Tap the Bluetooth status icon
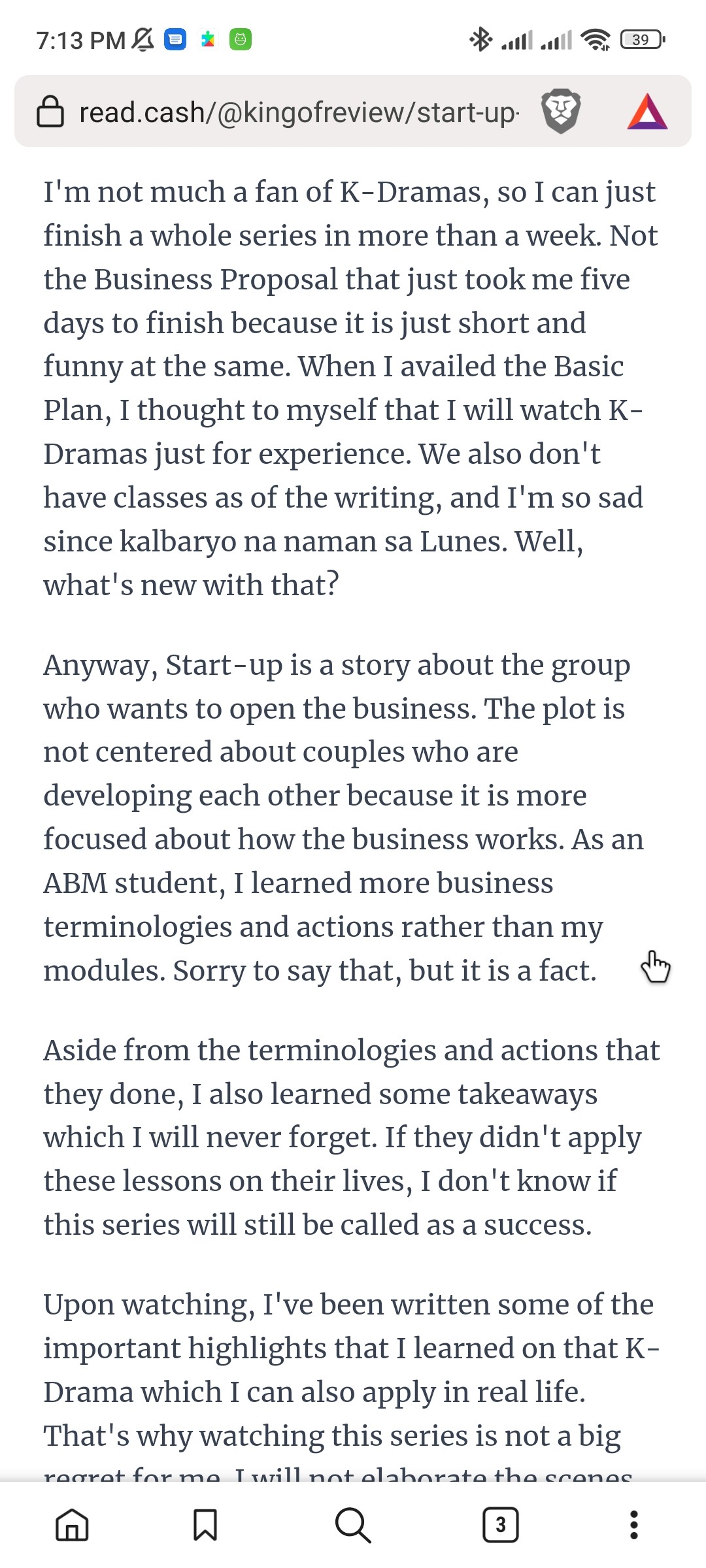Viewport: 706px width, 1568px height. 480,40
